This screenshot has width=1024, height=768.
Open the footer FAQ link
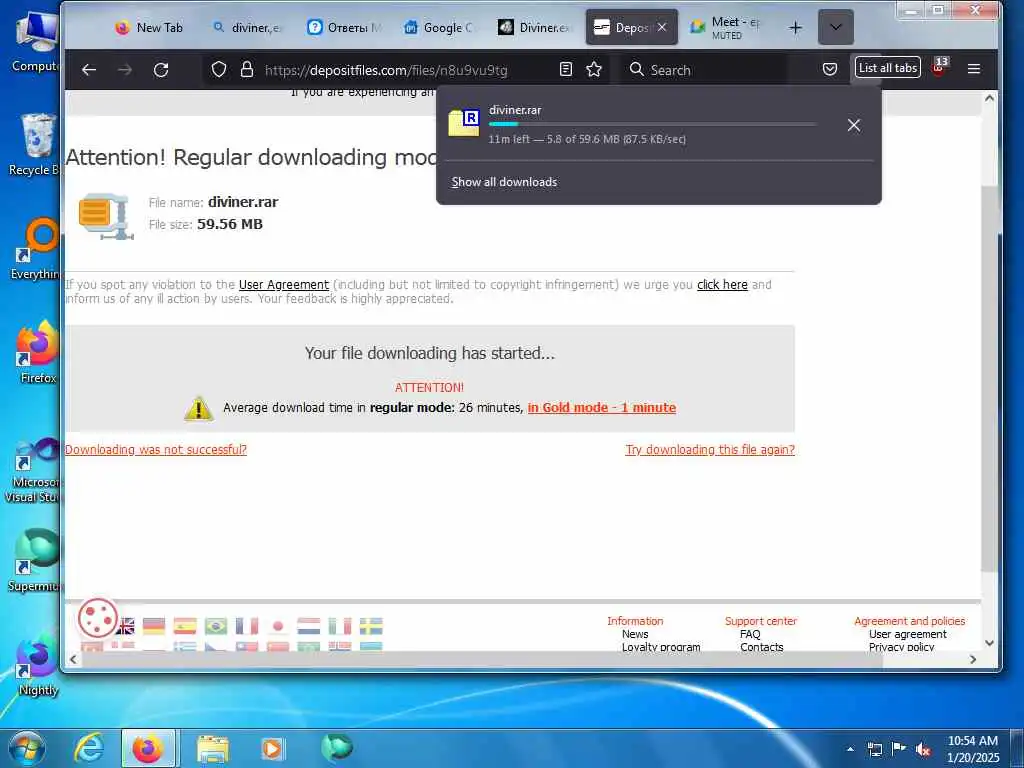tap(750, 634)
